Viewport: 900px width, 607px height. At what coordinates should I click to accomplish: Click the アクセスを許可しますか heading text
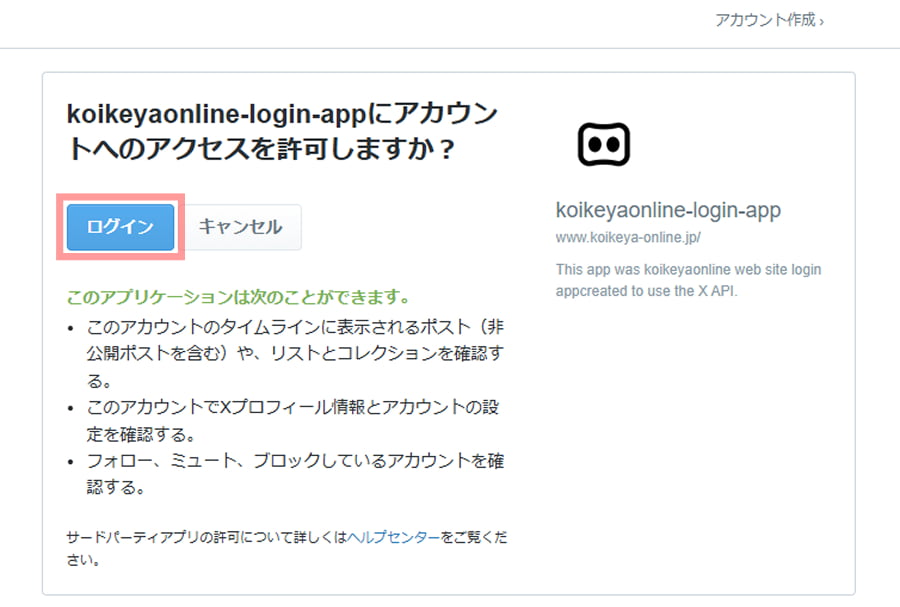(x=260, y=149)
